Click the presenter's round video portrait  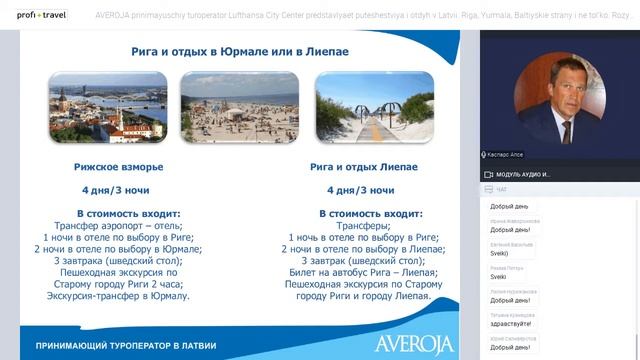pos(560,98)
